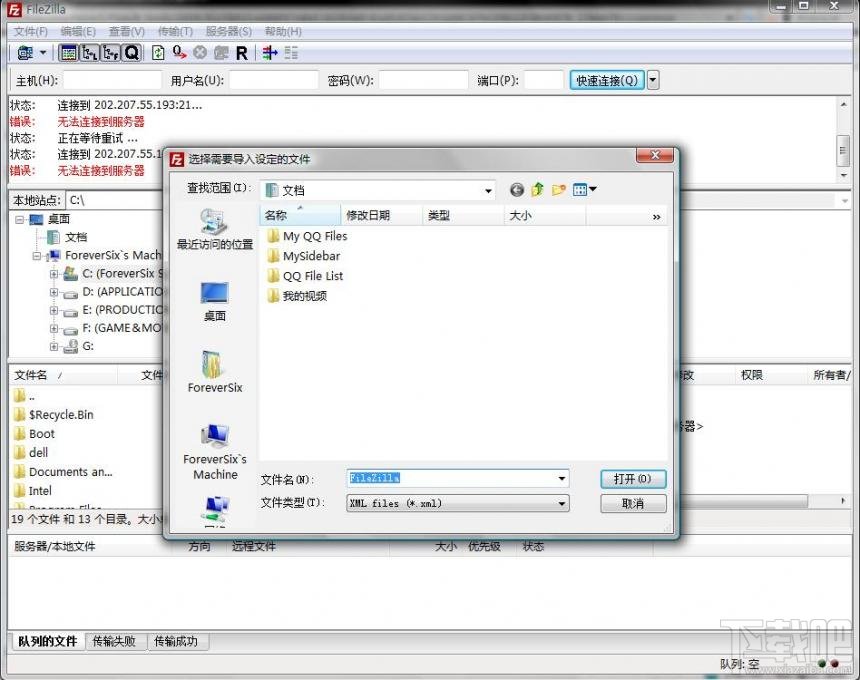Select the $Recycle.Bin folder in local list
This screenshot has width=860, height=680.
[x=54, y=415]
